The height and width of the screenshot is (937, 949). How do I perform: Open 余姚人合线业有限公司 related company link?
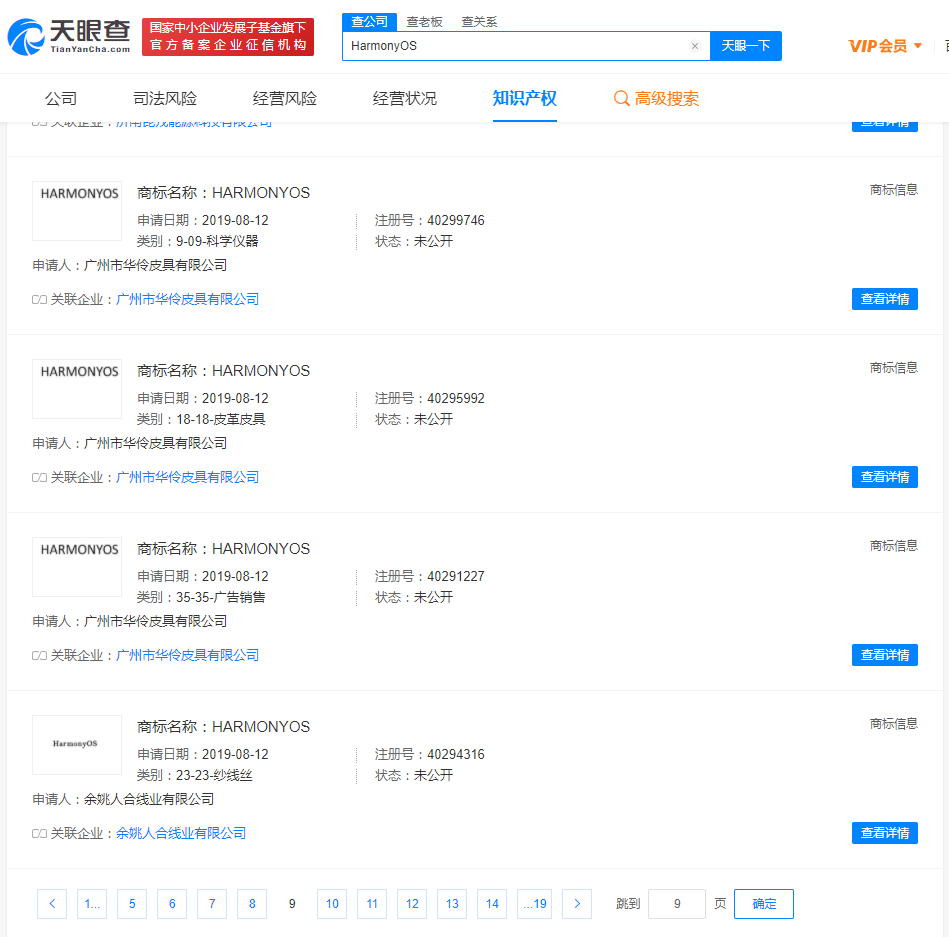[180, 833]
